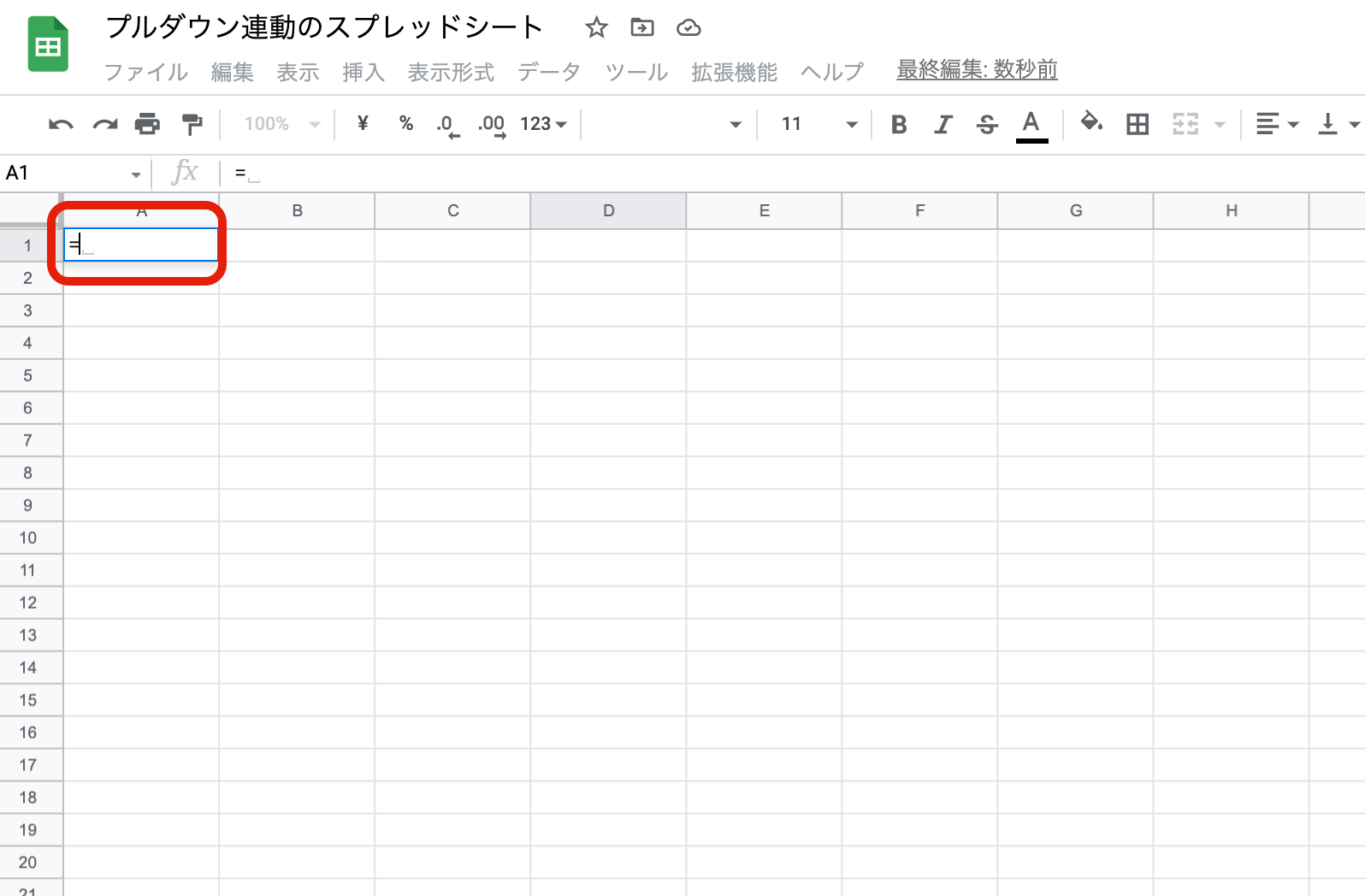This screenshot has height=896, width=1365.
Task: Open the 123 number format dropdown
Action: point(543,124)
